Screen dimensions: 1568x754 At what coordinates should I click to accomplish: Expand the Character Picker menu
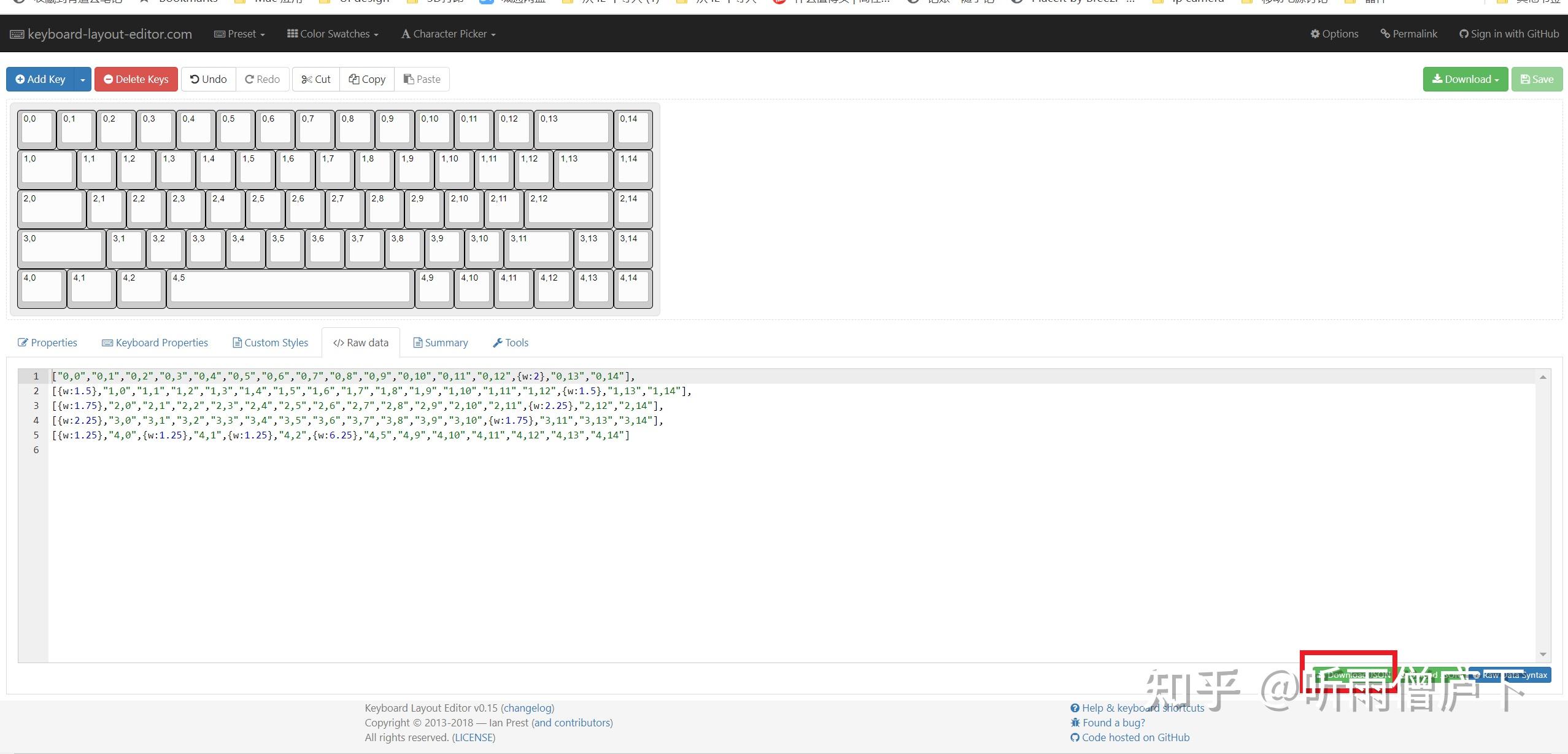(x=448, y=34)
